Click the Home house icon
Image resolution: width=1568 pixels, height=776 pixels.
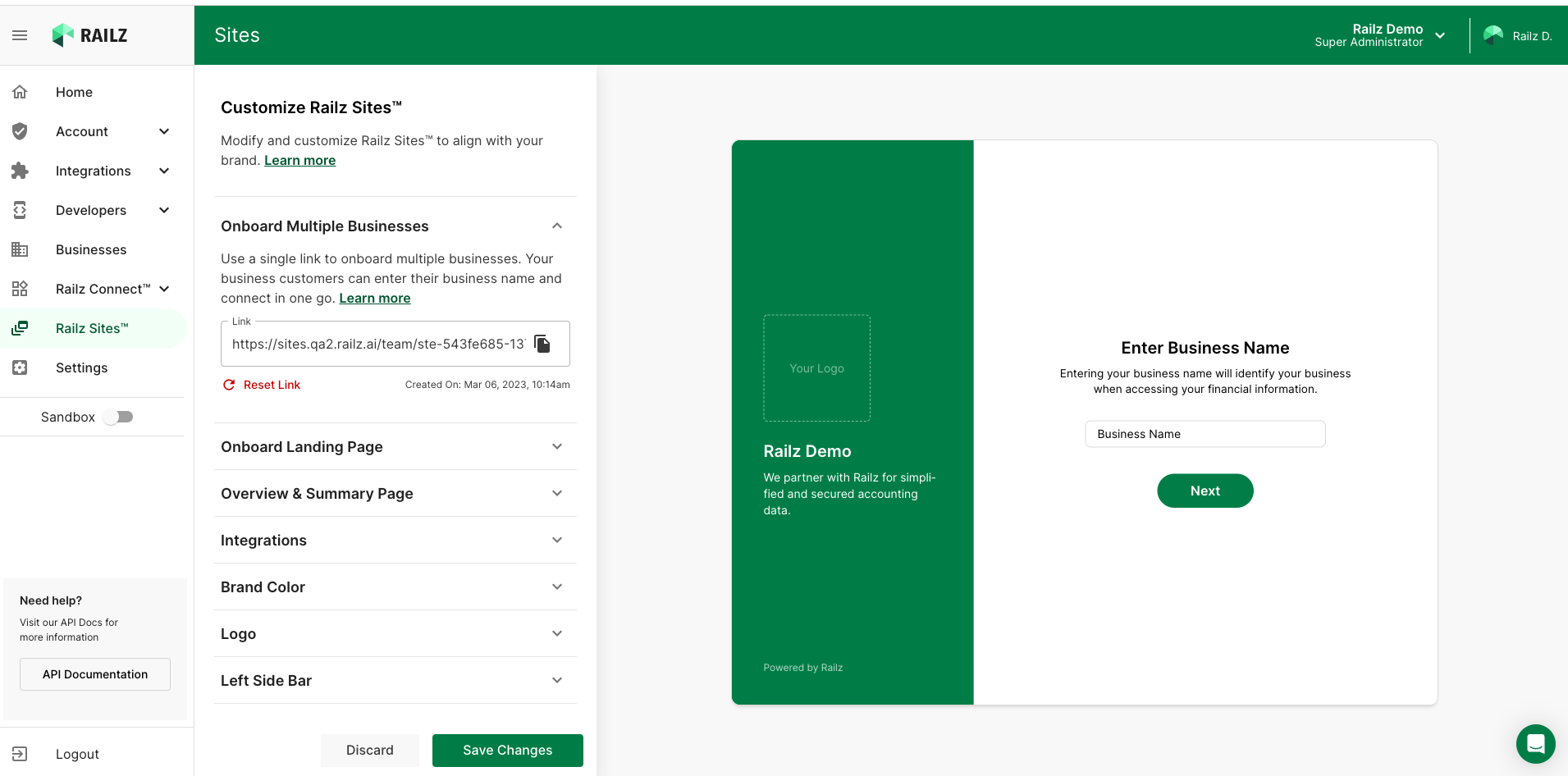click(x=20, y=92)
